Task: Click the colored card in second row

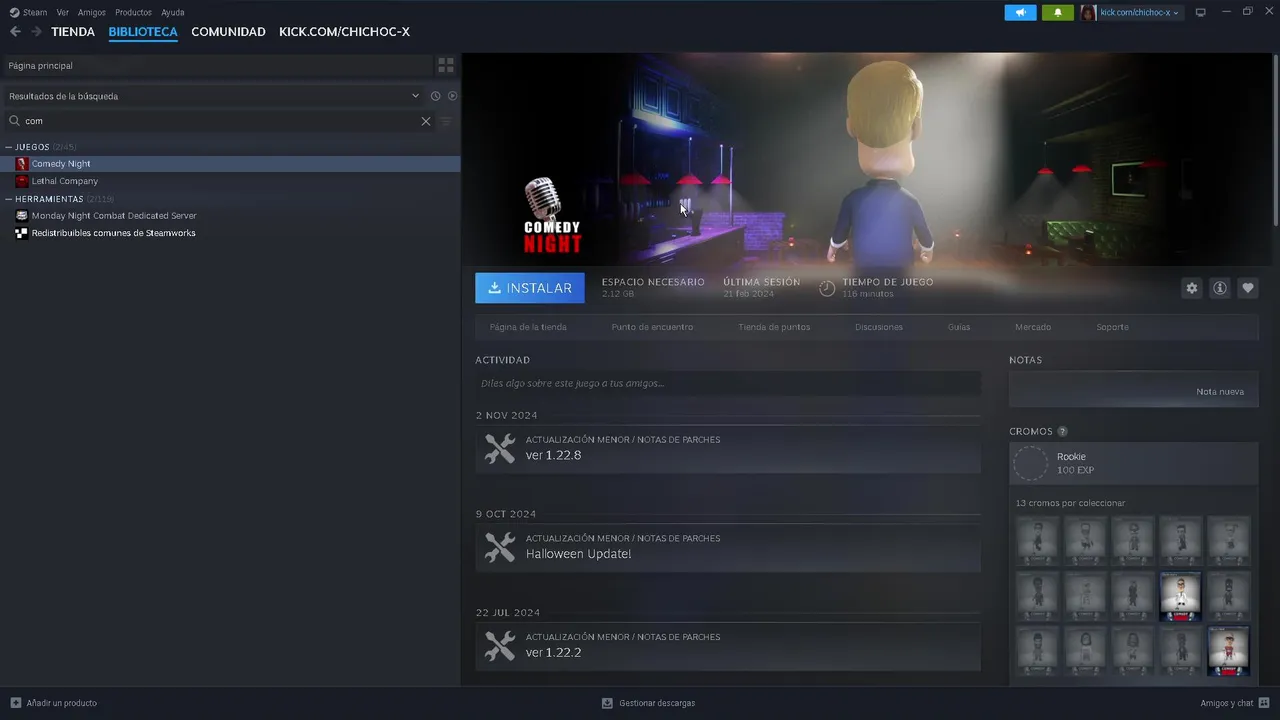Action: [1180, 596]
